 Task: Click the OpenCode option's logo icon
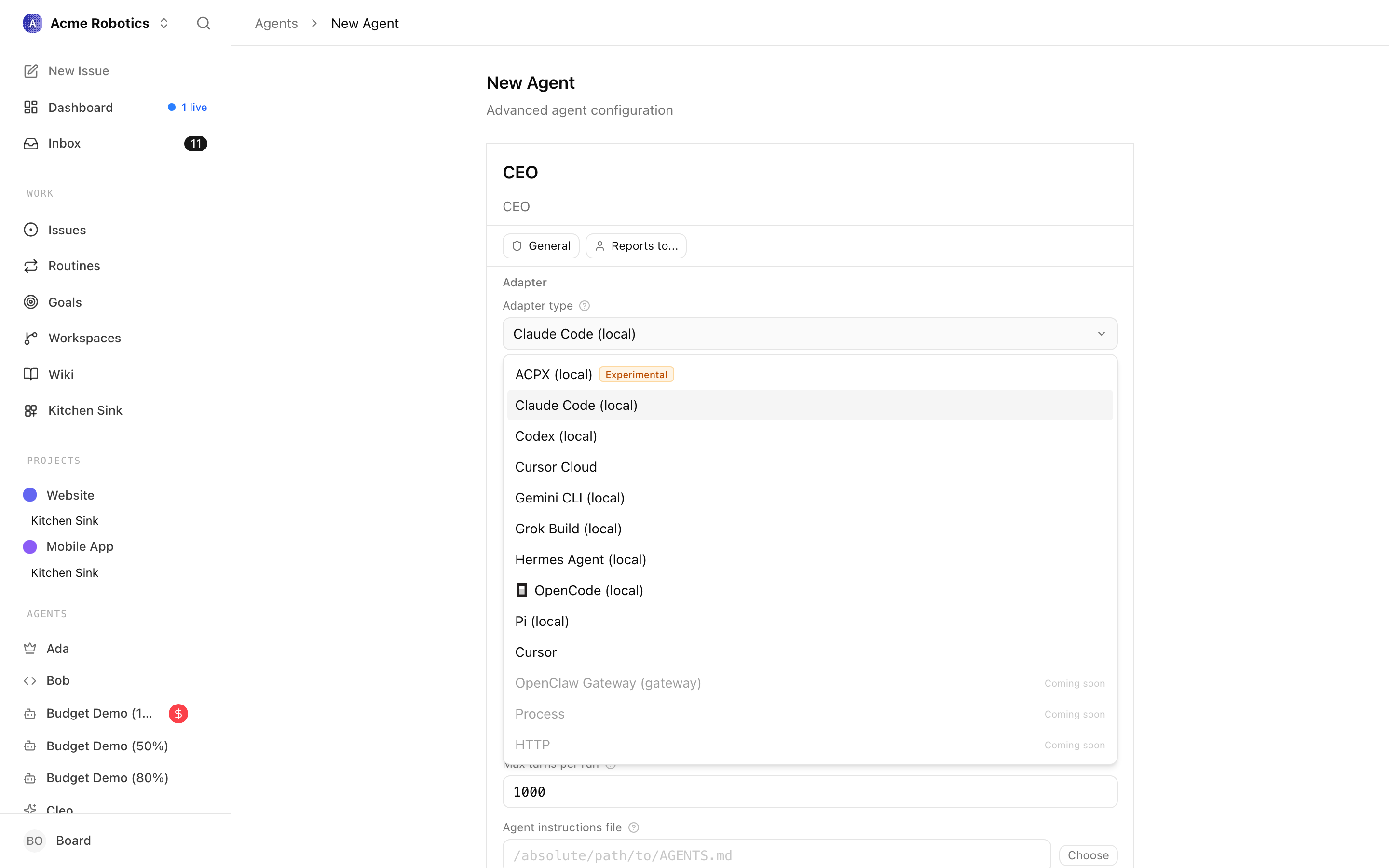[x=522, y=590]
